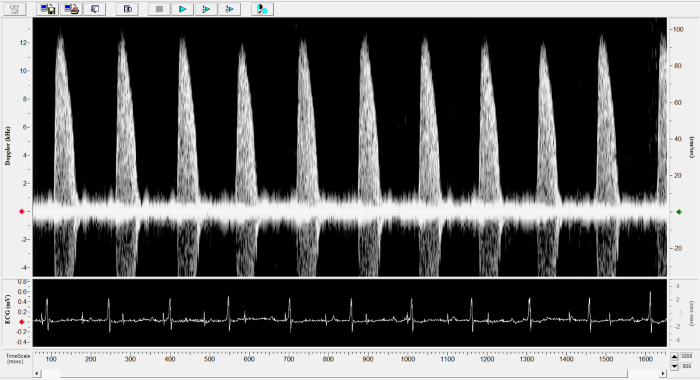Click the horizontal scrollbar right arrow
The image size is (700, 380).
(663, 373)
